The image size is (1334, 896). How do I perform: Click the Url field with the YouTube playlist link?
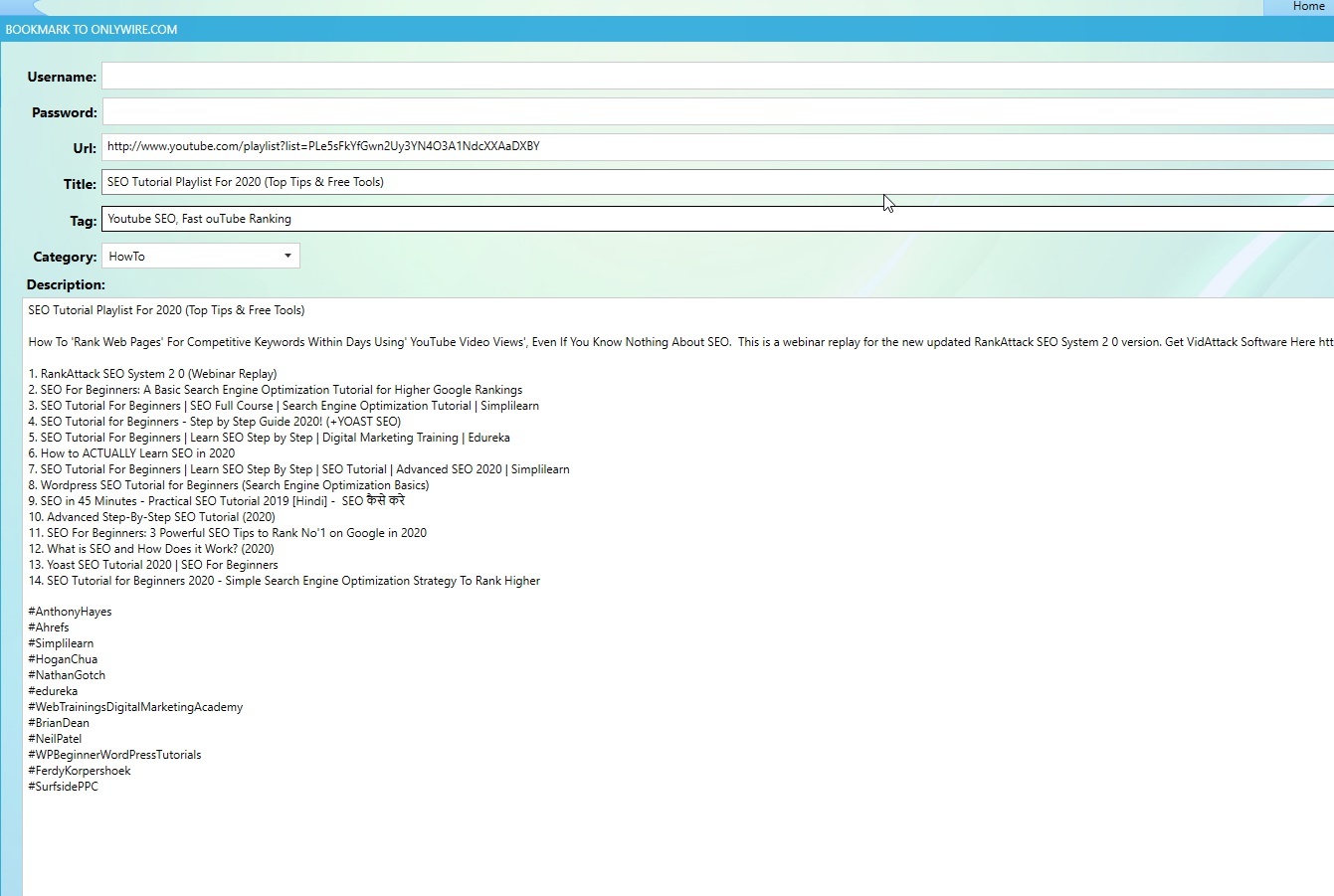(x=717, y=146)
